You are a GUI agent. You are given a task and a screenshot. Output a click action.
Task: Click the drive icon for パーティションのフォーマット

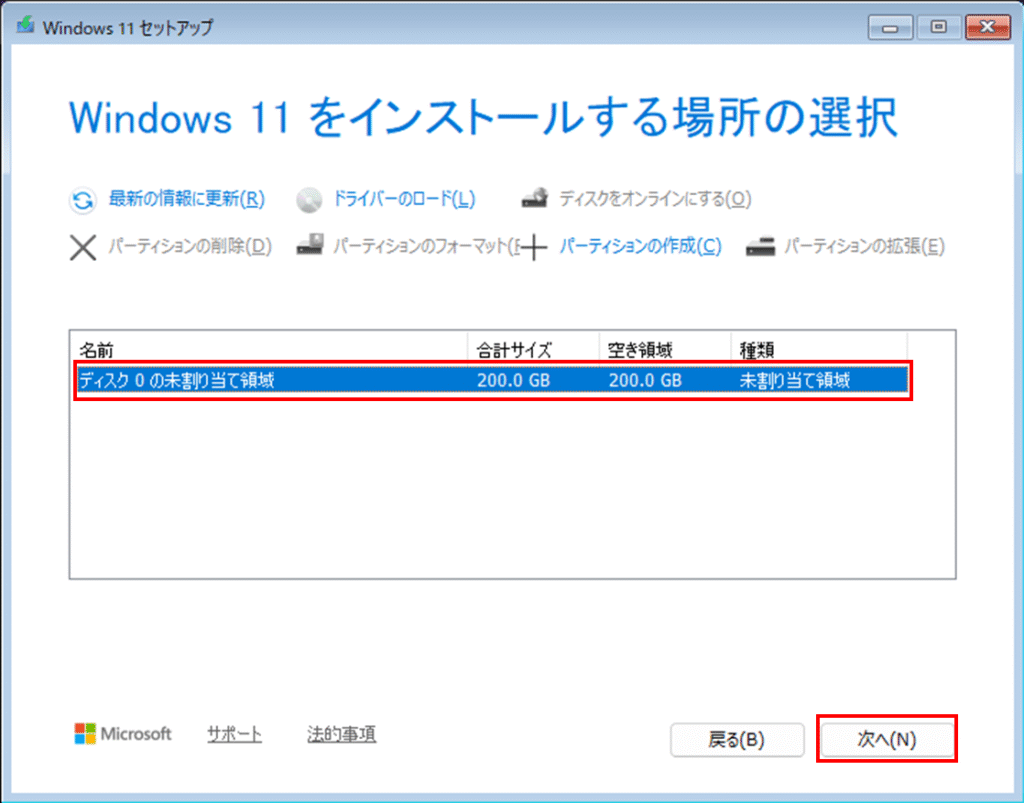tap(309, 246)
